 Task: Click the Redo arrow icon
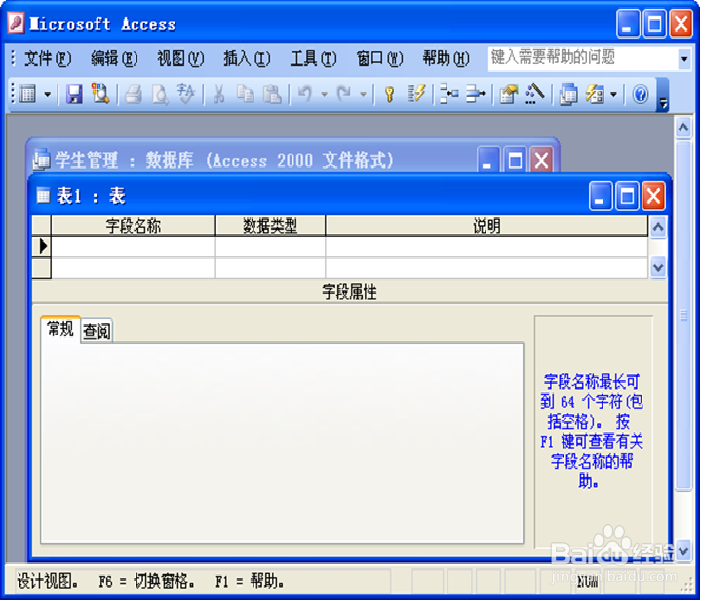[x=344, y=94]
